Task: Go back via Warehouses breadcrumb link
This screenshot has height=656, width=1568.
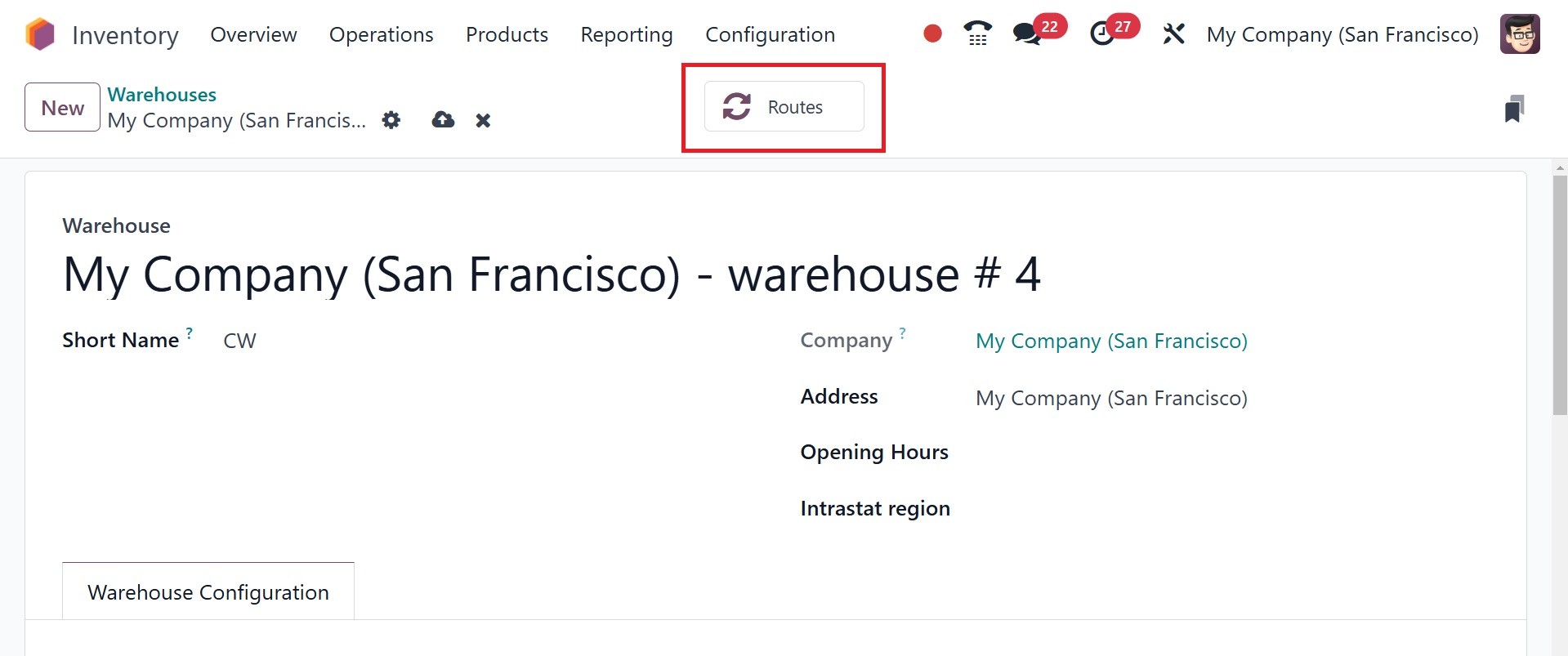Action: [x=162, y=95]
